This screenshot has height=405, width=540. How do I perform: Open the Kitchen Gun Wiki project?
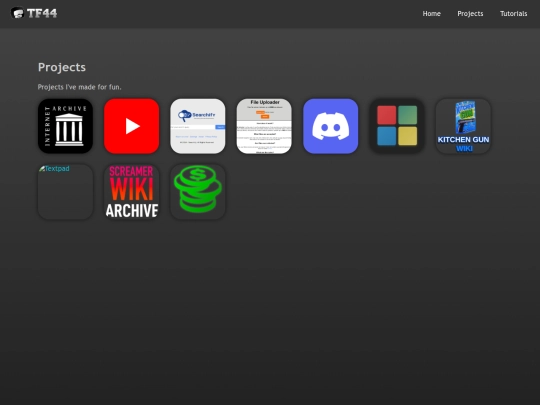click(463, 126)
